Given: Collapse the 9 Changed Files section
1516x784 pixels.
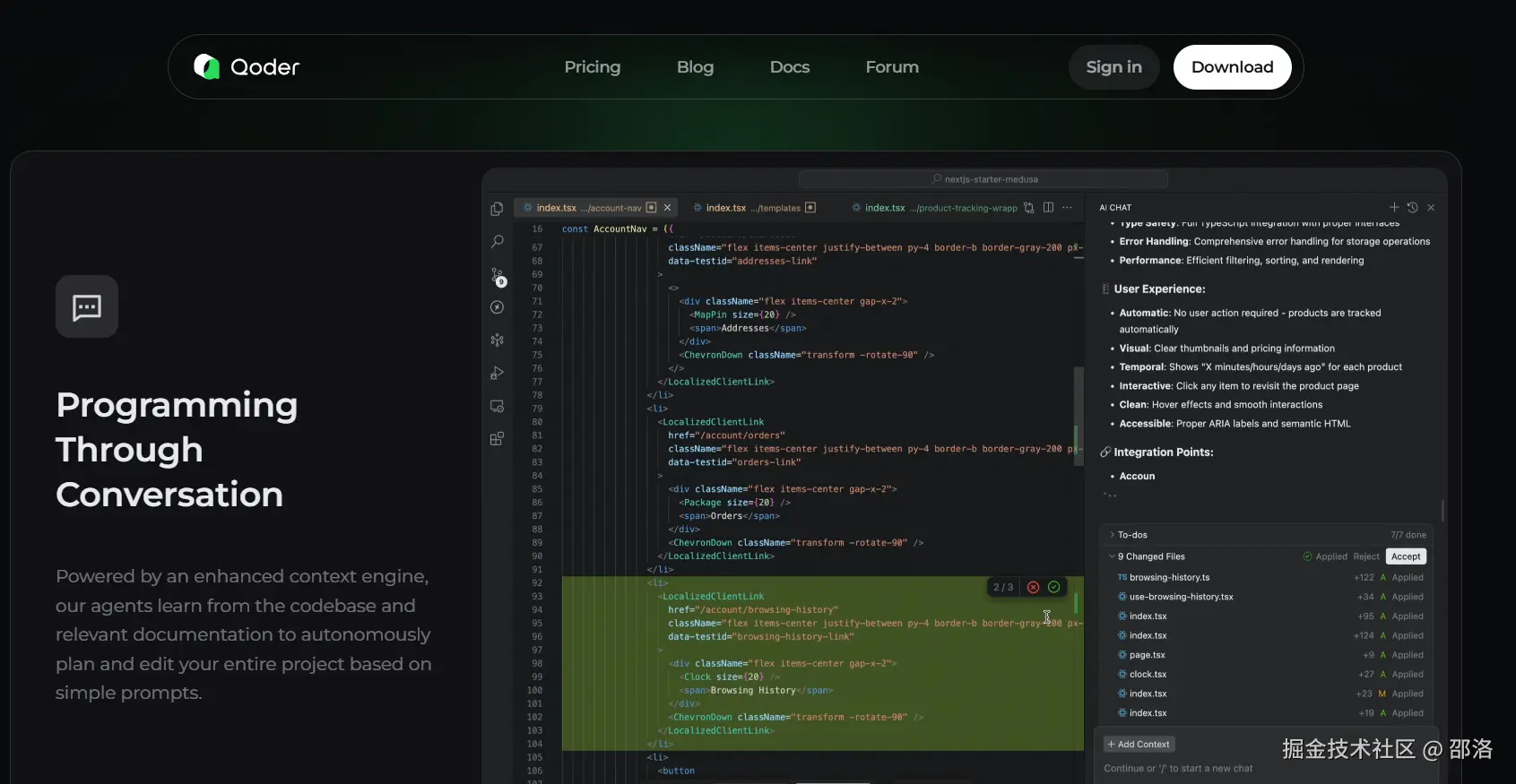Looking at the screenshot, I should (x=1113, y=556).
